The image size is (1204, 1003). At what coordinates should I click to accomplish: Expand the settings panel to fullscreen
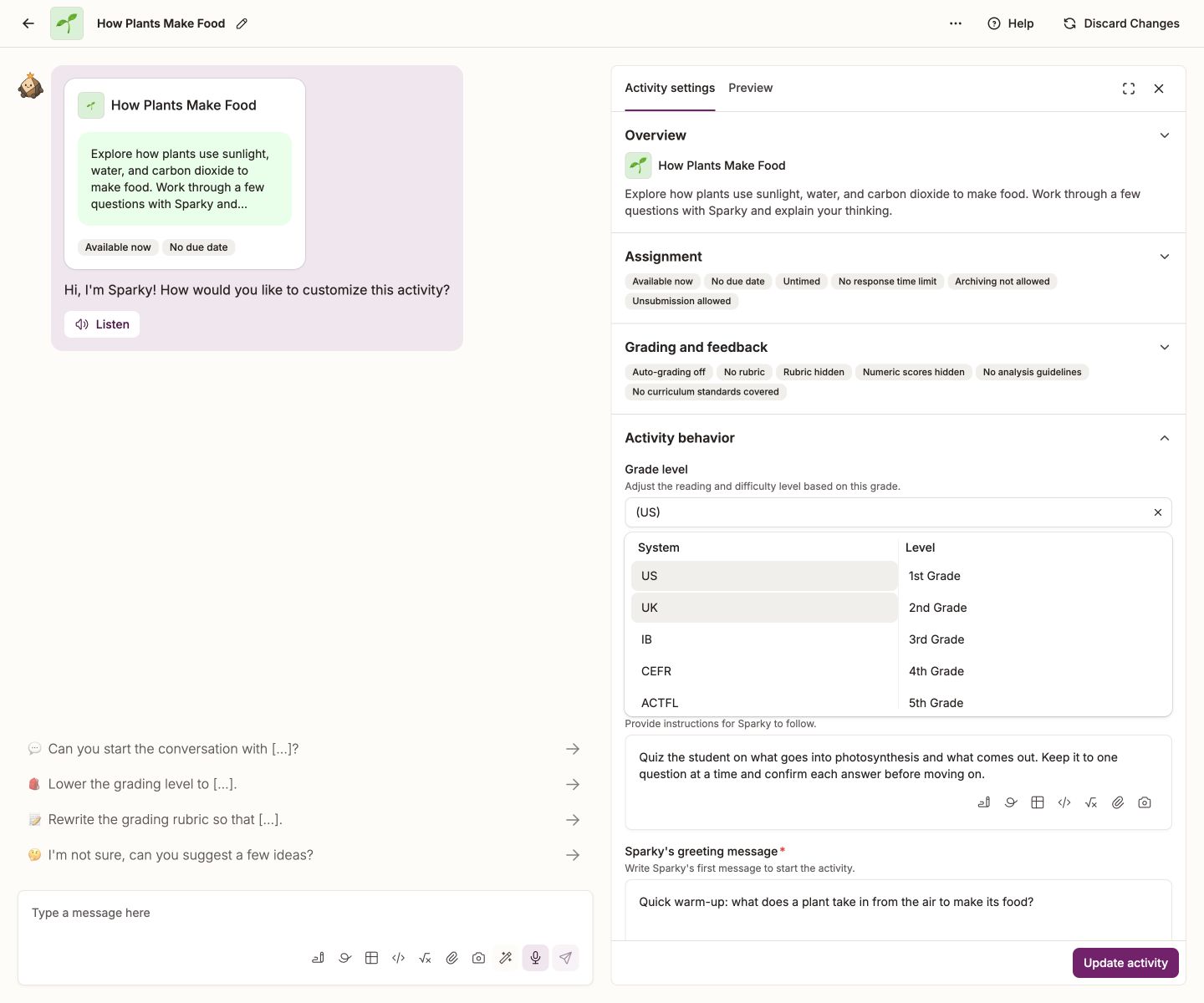(x=1129, y=89)
